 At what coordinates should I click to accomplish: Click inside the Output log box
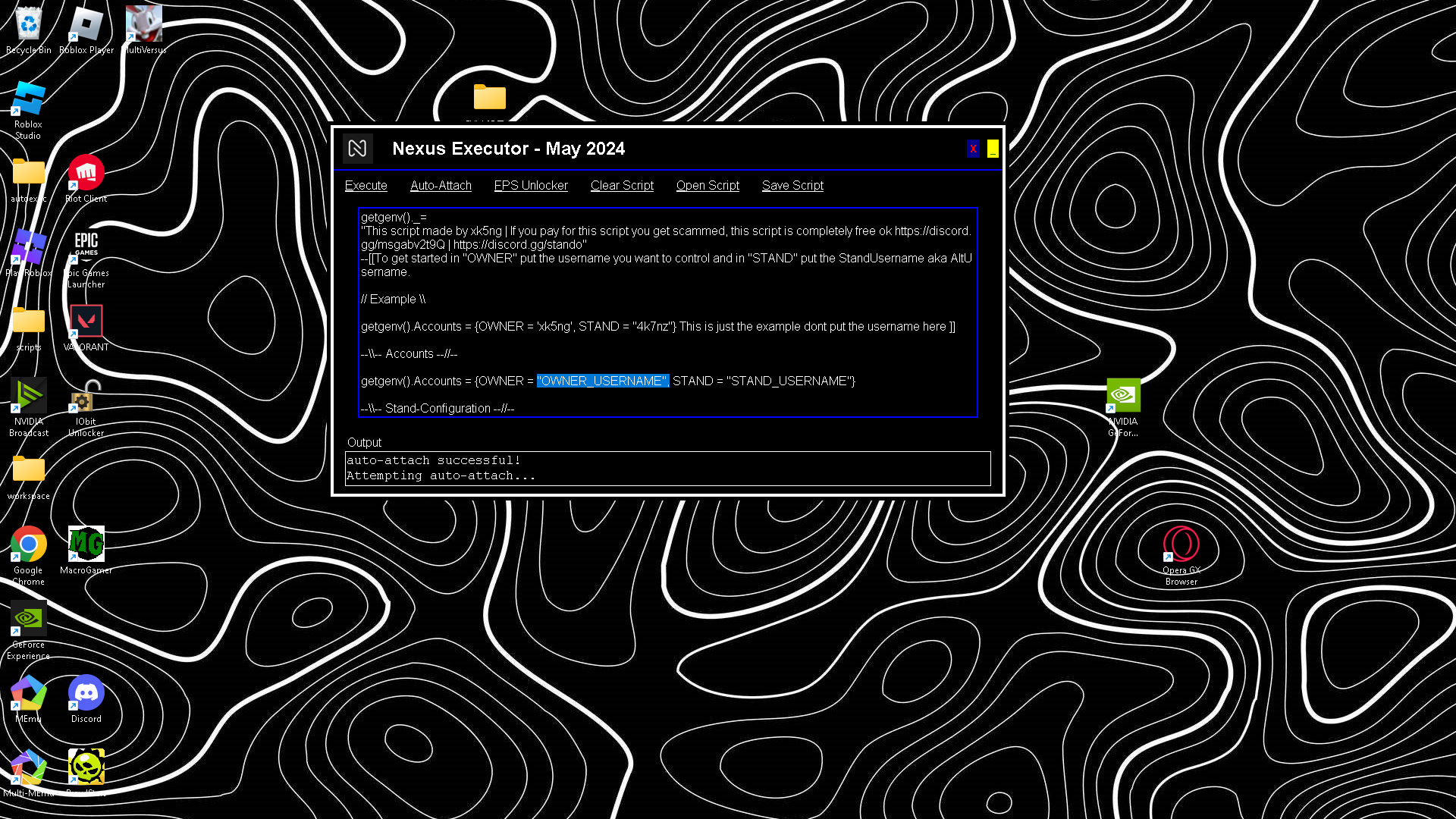(667, 469)
